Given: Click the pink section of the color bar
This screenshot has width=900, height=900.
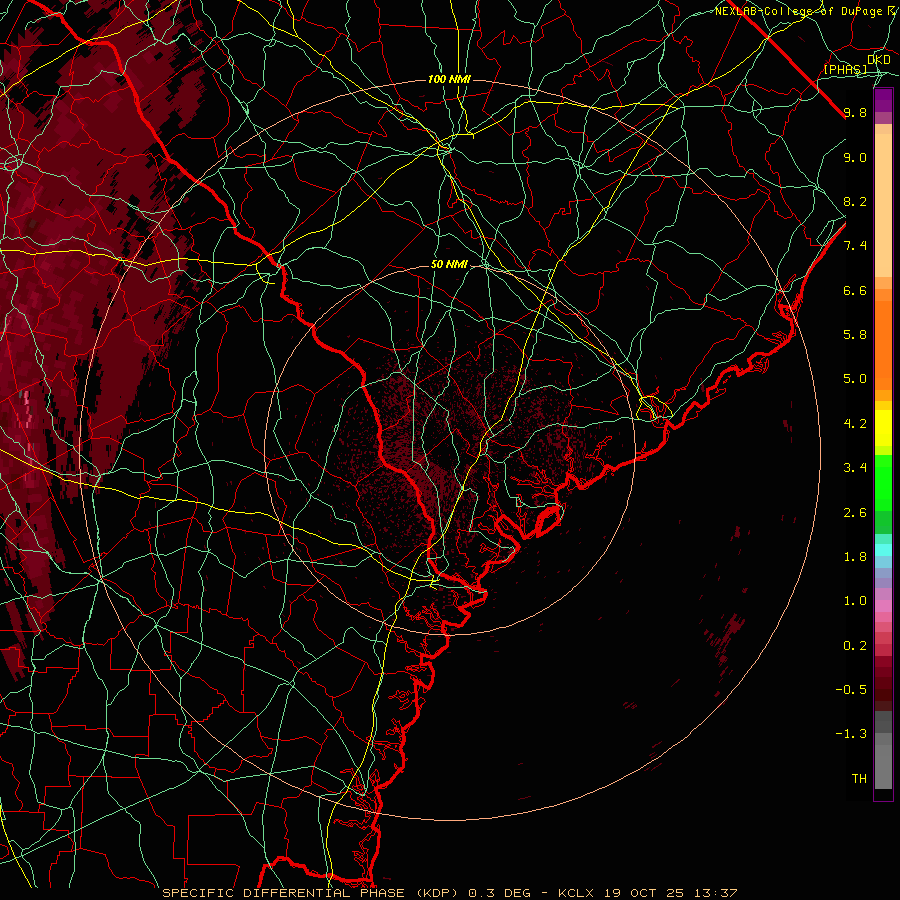Looking at the screenshot, I should [x=883, y=606].
